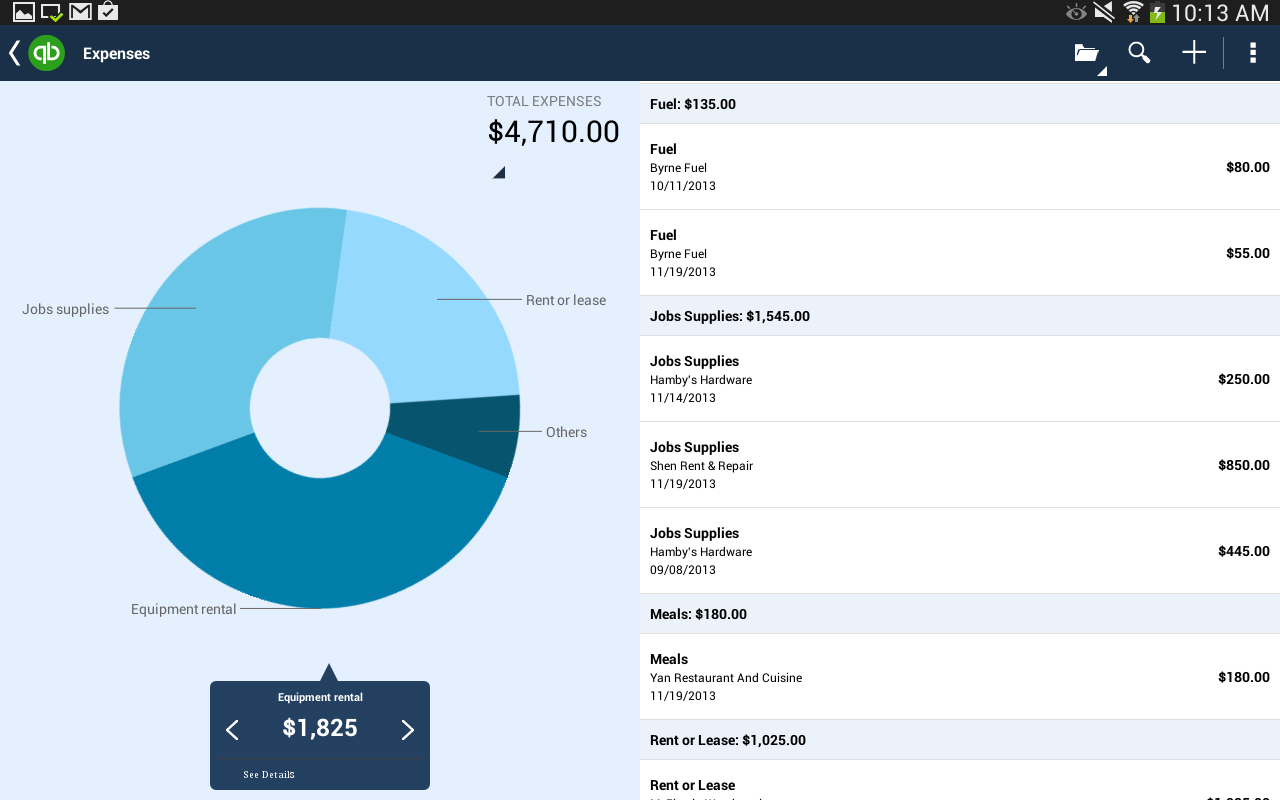Tap the back arrow beside the QuickBooks logo
The height and width of the screenshot is (800, 1280).
tap(13, 52)
